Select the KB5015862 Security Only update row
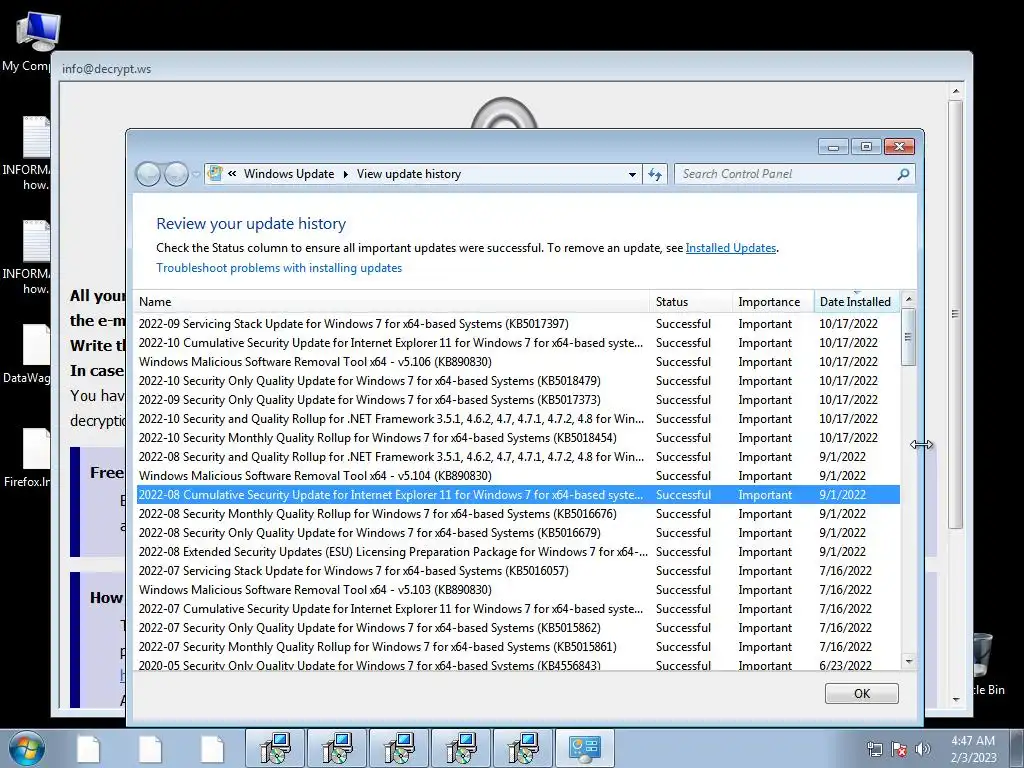 click(518, 627)
